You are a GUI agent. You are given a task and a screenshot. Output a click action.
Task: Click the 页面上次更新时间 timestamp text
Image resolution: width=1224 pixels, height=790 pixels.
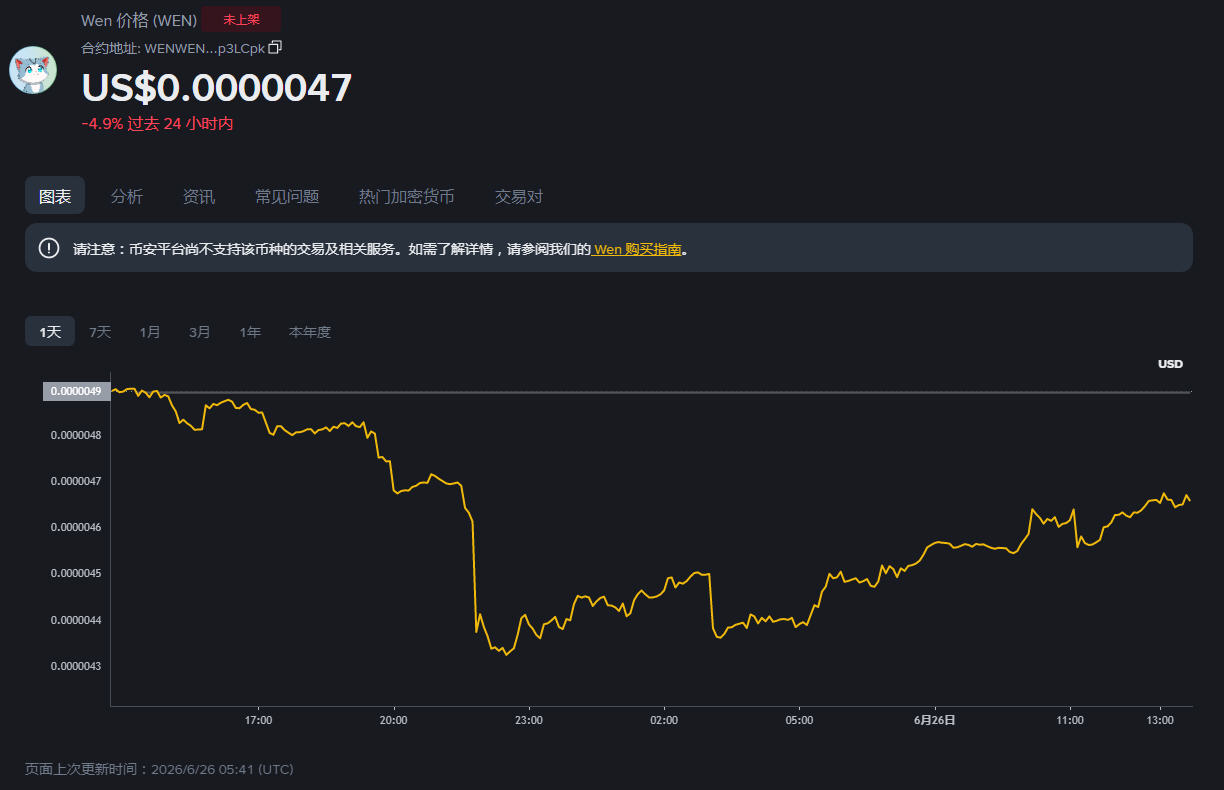click(159, 769)
